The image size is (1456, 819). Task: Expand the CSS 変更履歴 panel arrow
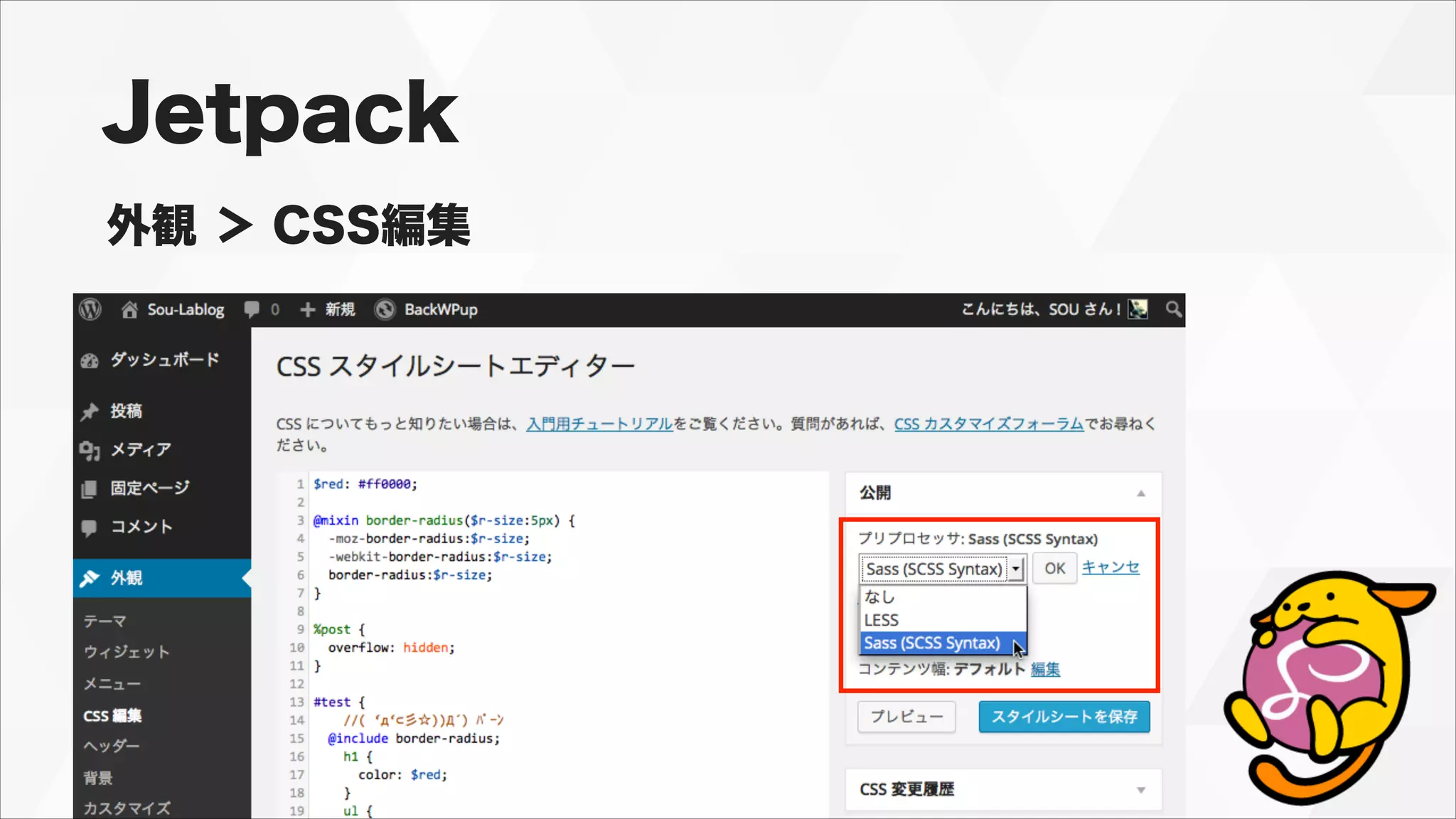1141,790
